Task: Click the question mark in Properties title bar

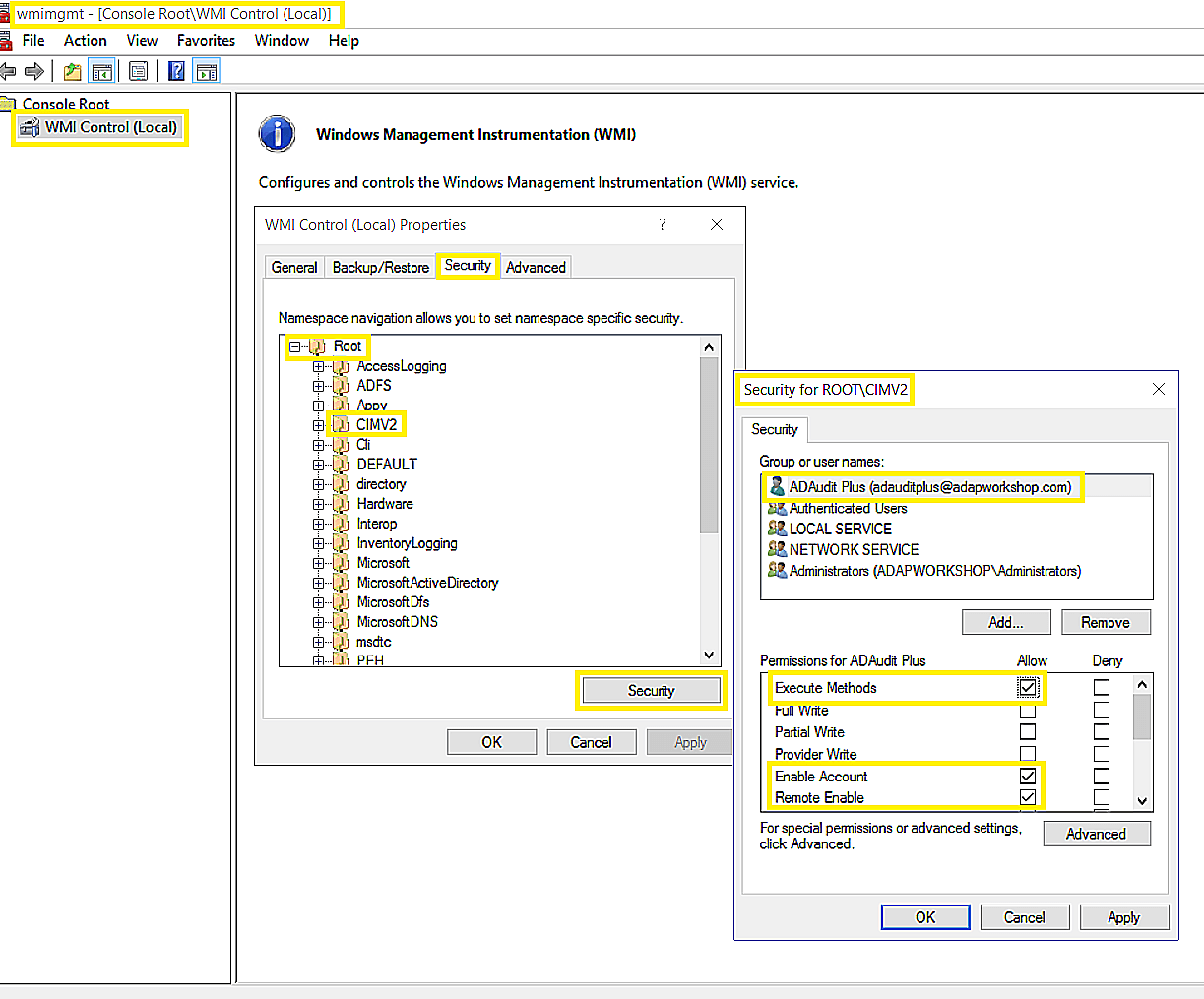Action: click(x=663, y=224)
